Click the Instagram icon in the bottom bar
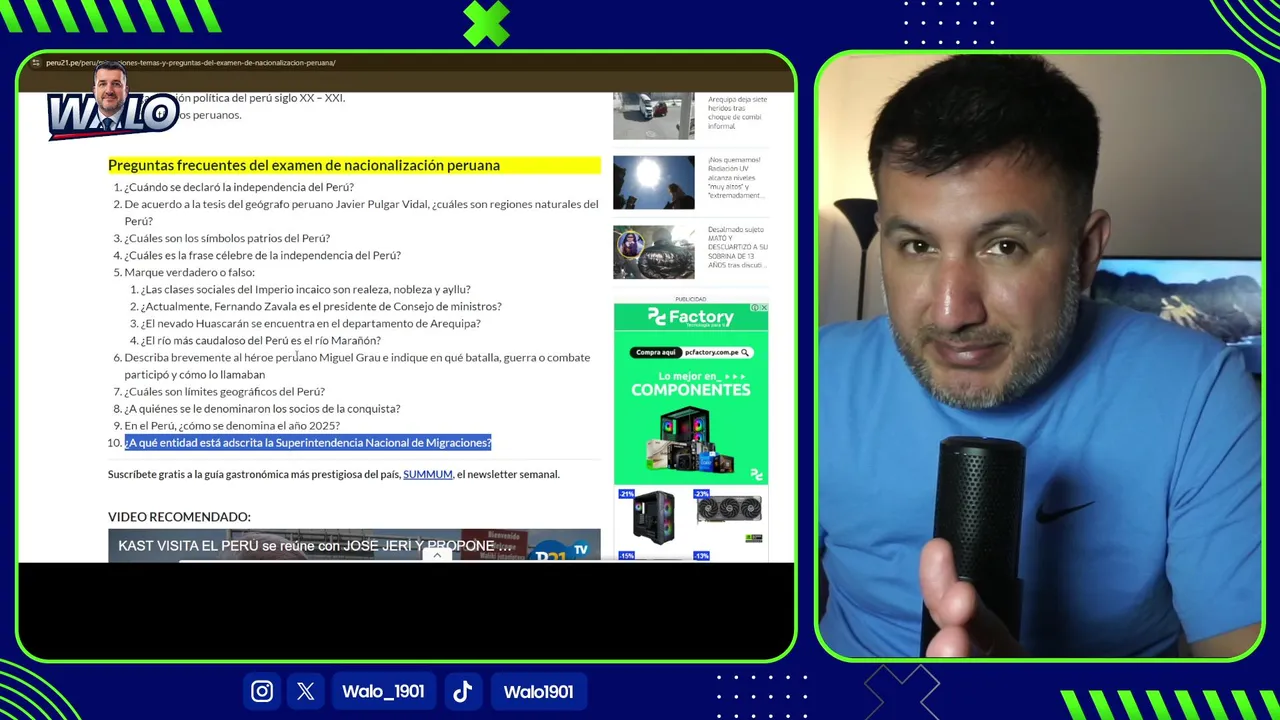The height and width of the screenshot is (720, 1280). pyautogui.click(x=262, y=691)
